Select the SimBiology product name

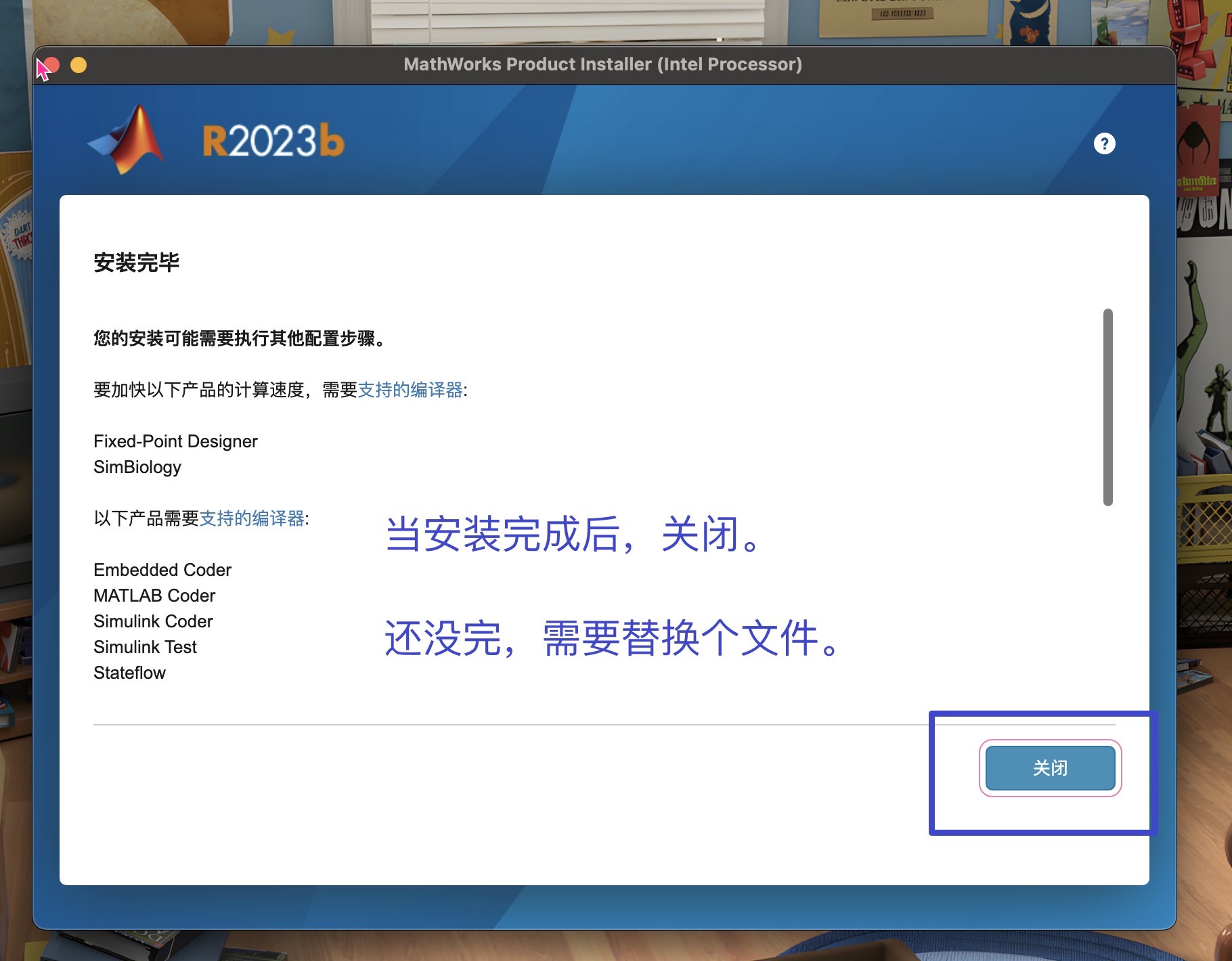click(x=137, y=467)
